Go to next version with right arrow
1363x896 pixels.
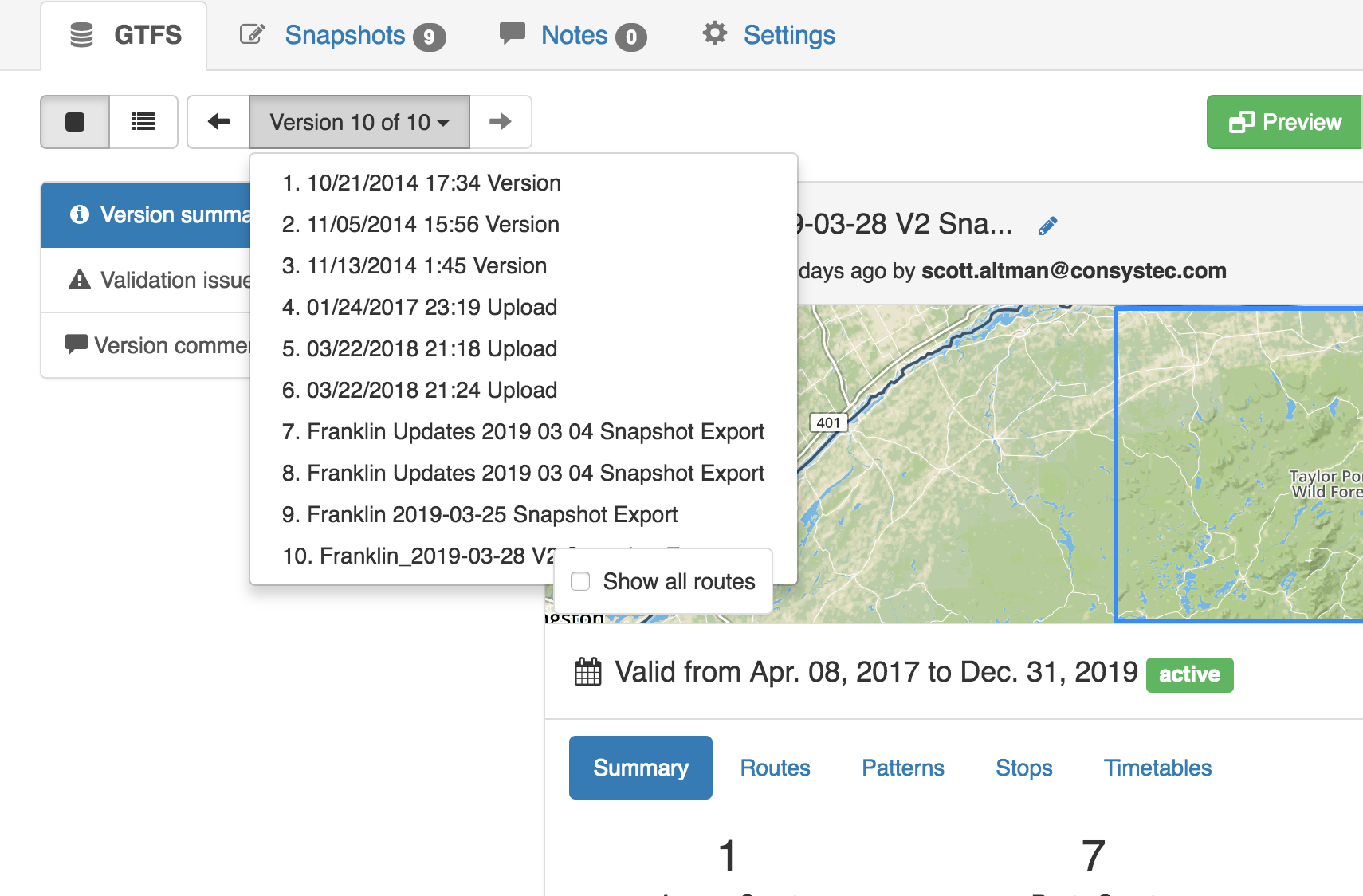tap(501, 122)
